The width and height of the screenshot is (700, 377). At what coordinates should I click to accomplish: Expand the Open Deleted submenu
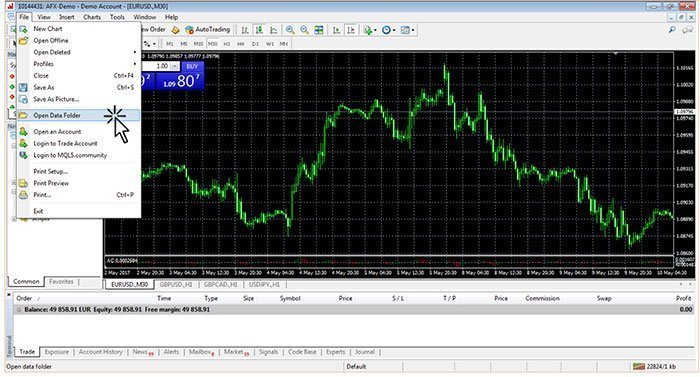pos(79,52)
